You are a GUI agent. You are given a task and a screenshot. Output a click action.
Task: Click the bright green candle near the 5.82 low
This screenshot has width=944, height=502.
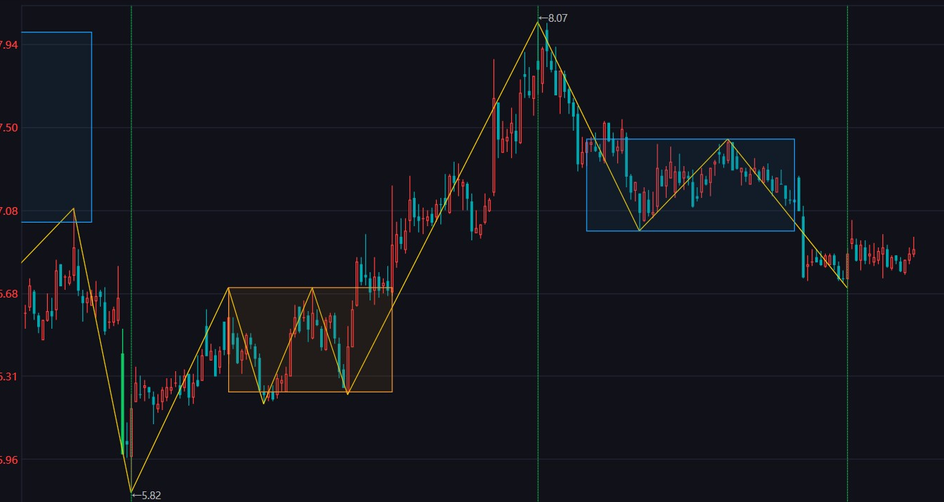123,391
